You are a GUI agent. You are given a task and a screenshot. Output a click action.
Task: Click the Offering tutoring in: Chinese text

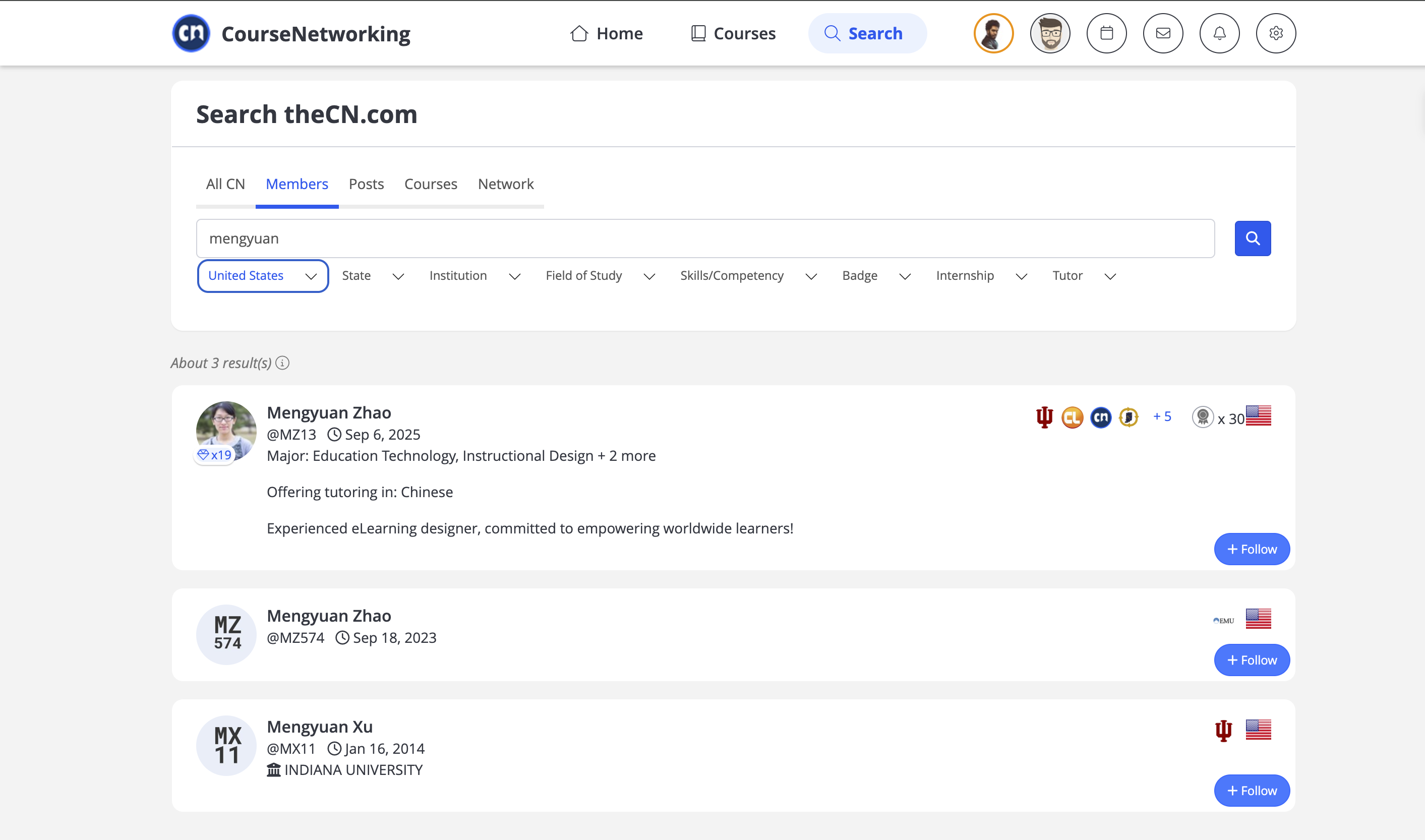point(360,492)
